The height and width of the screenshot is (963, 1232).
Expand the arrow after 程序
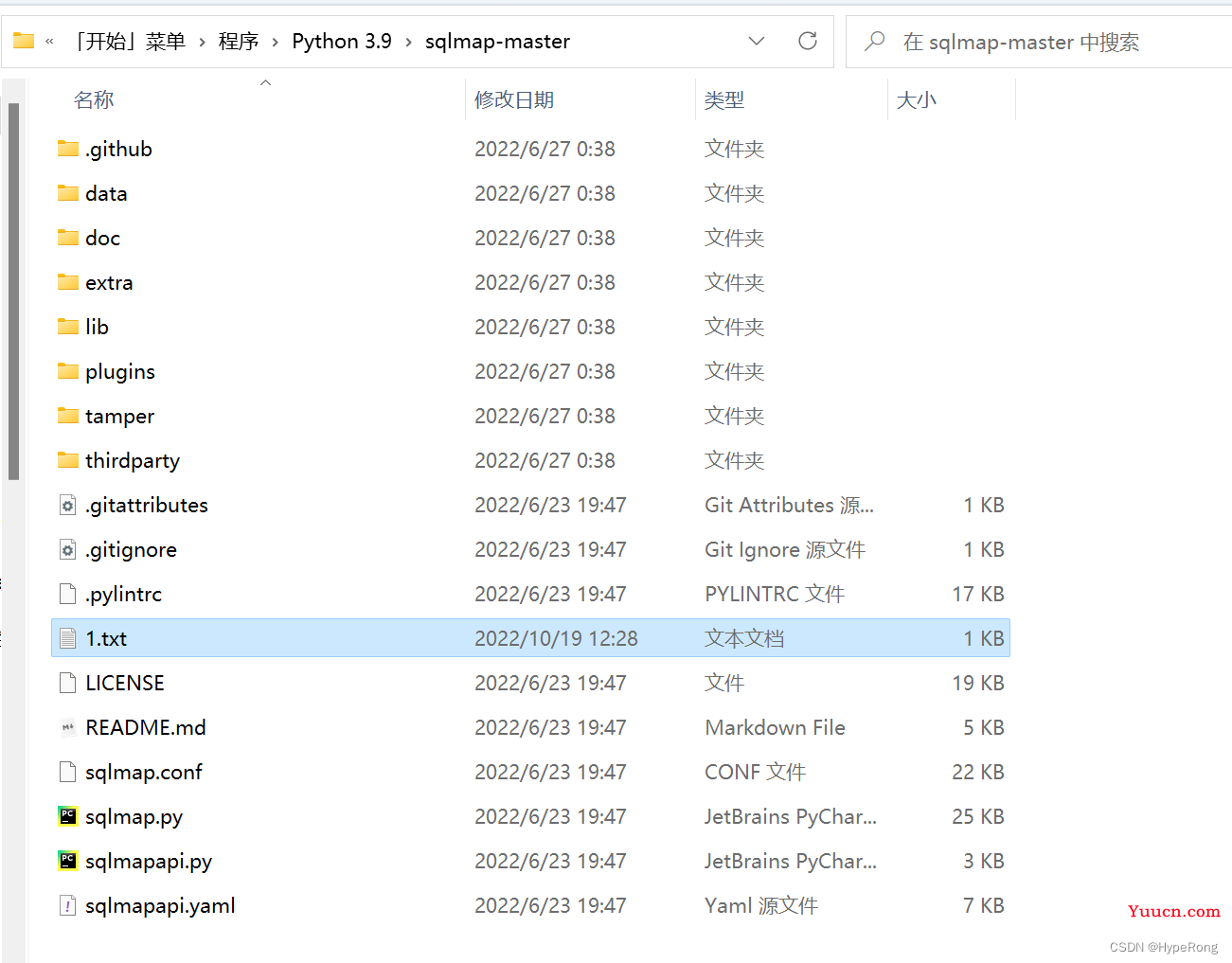pyautogui.click(x=276, y=42)
